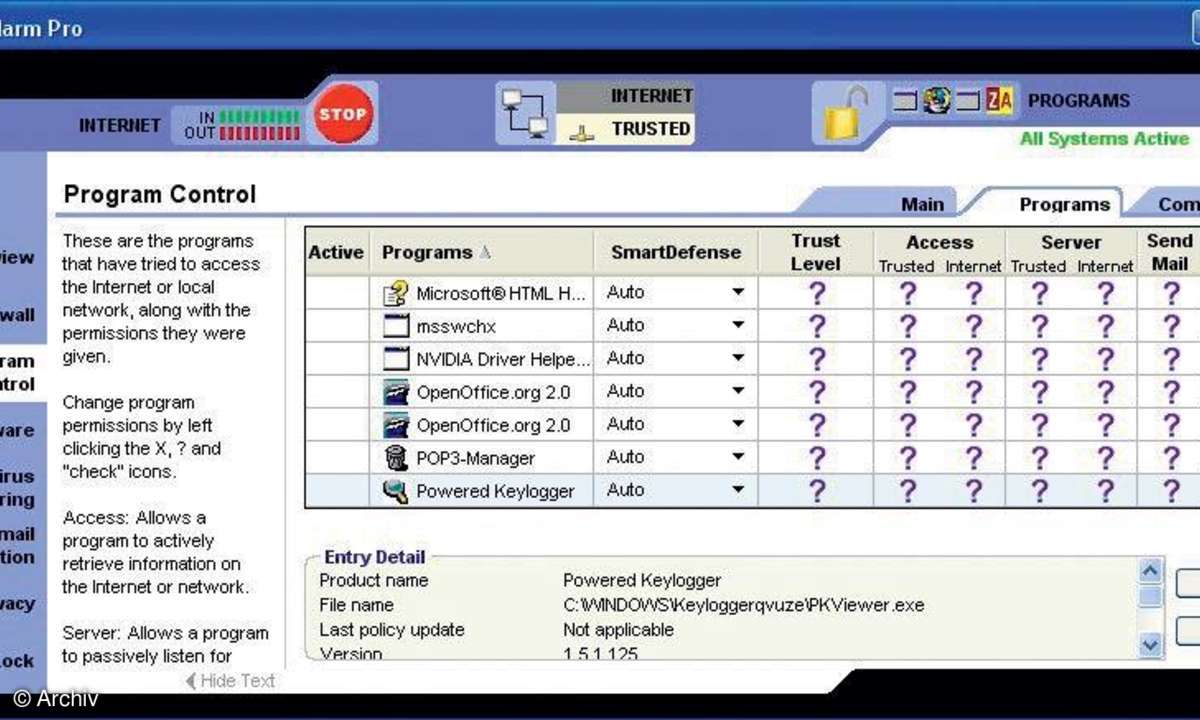The image size is (1200, 720).
Task: Click the globe browser icon in Programs area
Action: [x=937, y=100]
